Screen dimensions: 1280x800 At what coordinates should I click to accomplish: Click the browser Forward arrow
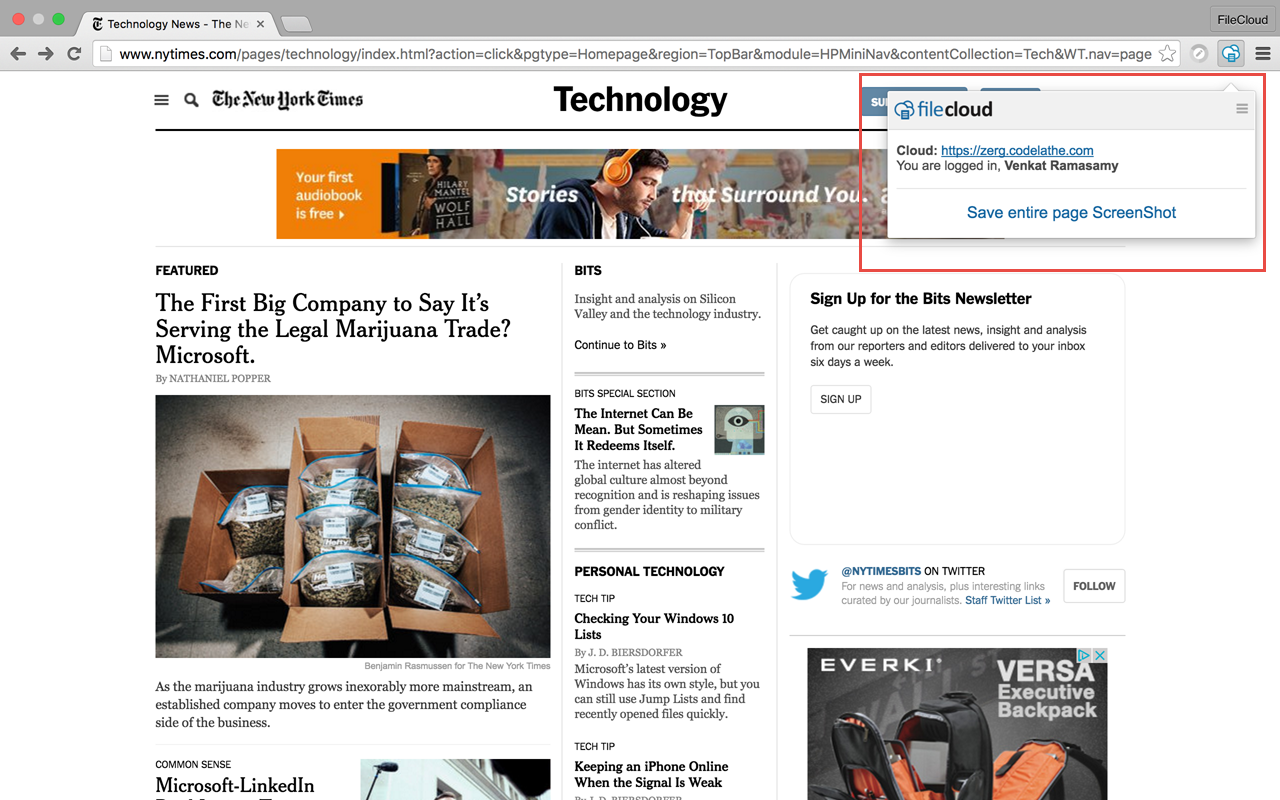tap(46, 54)
